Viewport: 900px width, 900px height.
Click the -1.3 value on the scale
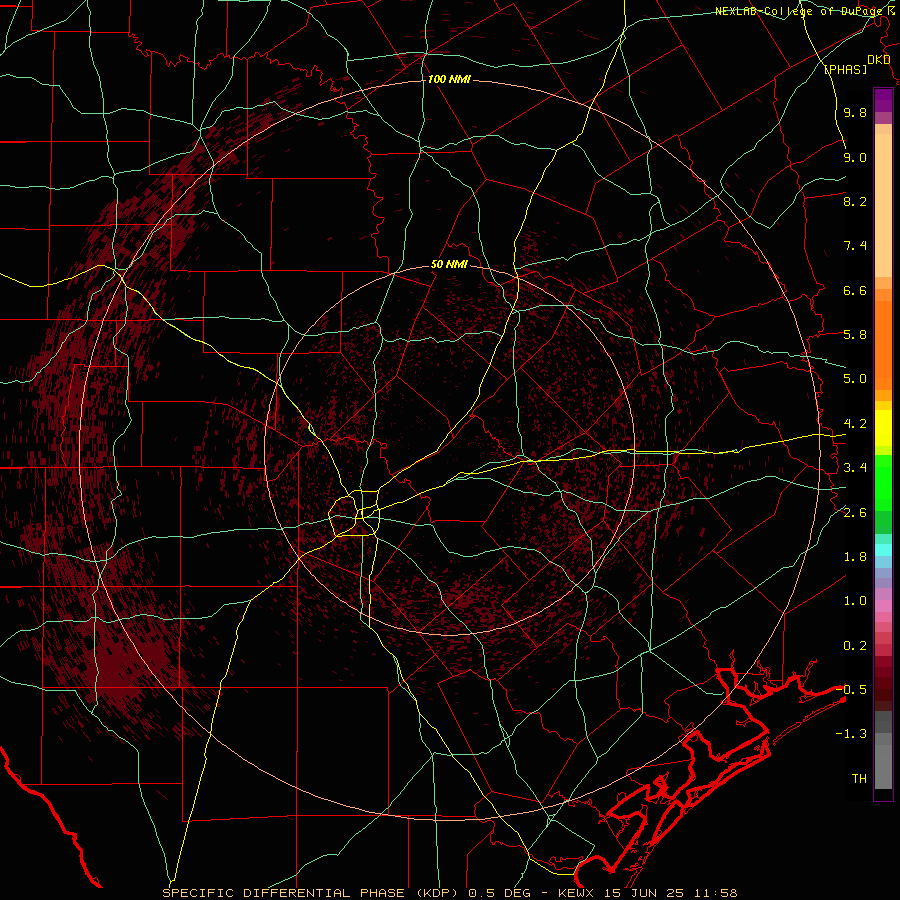(x=852, y=734)
